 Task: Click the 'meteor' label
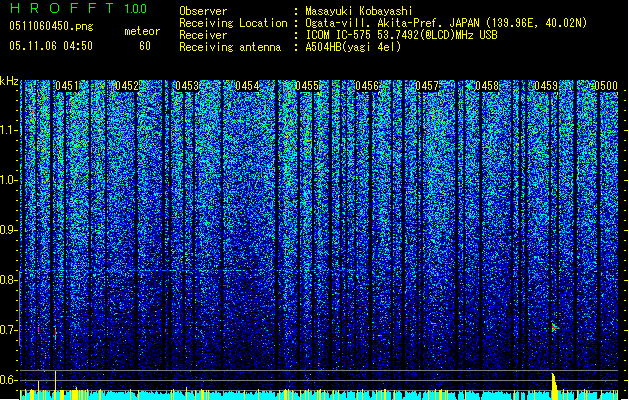click(142, 31)
